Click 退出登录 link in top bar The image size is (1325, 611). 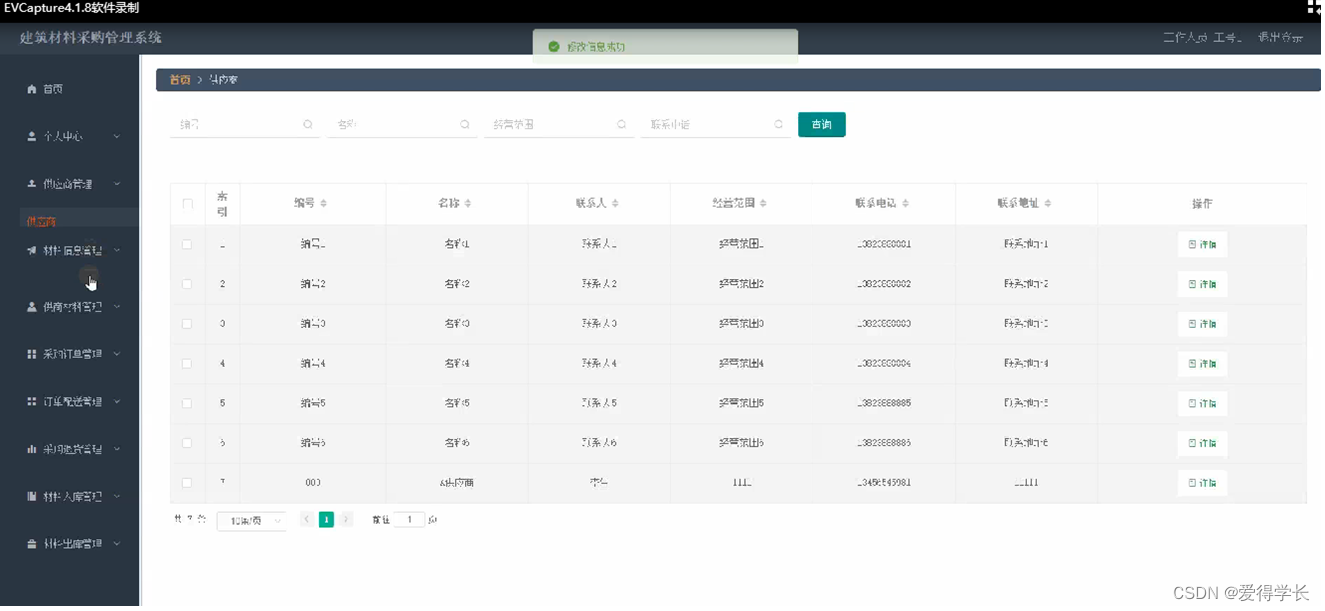click(1281, 38)
